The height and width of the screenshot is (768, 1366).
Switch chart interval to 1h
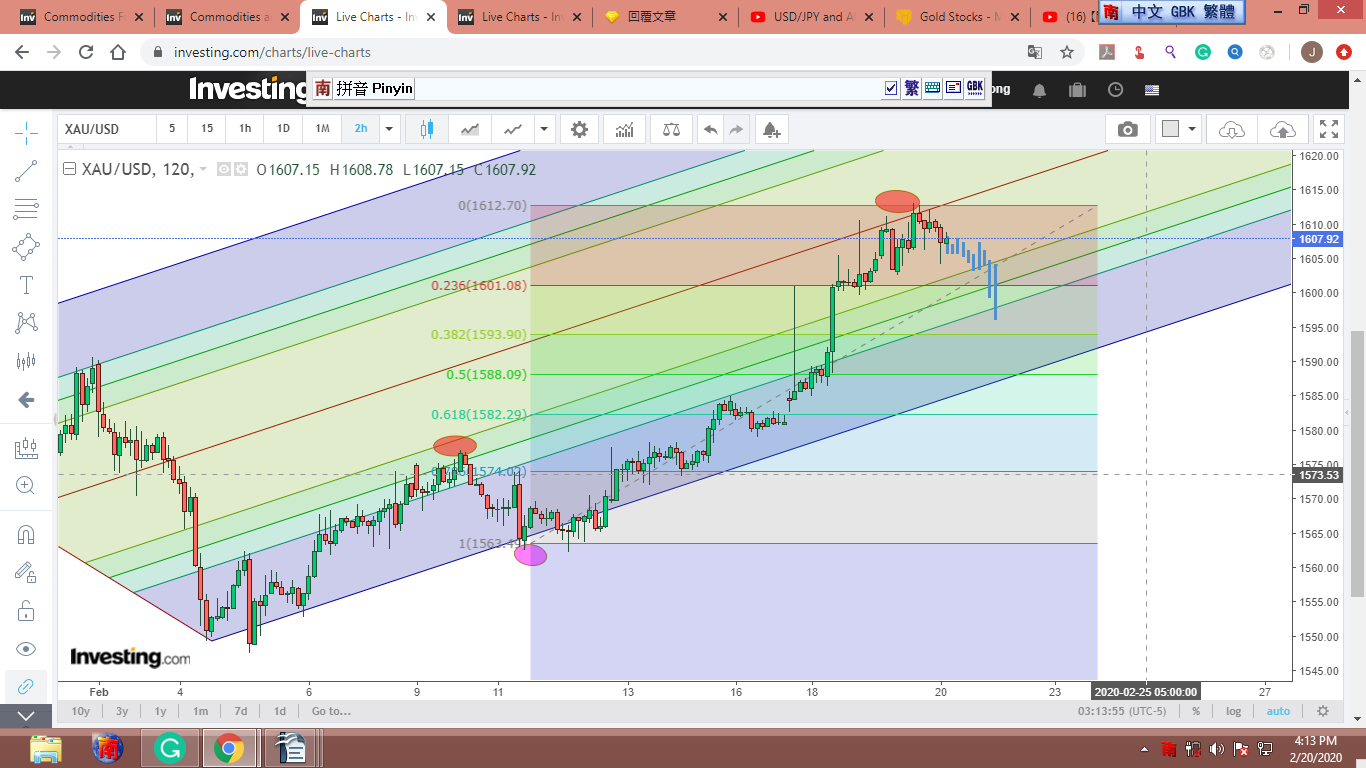[245, 129]
